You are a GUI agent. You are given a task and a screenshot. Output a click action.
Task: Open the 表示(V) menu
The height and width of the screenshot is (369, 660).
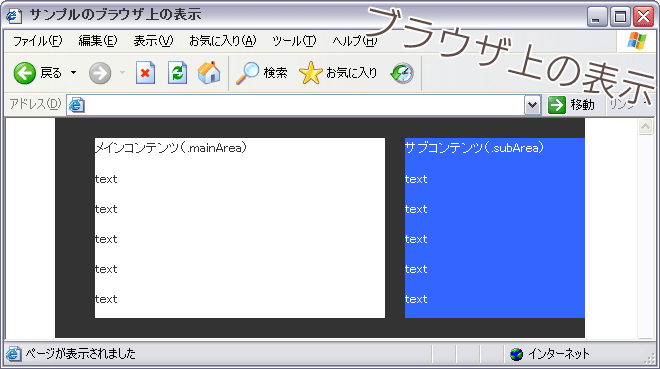153,41
